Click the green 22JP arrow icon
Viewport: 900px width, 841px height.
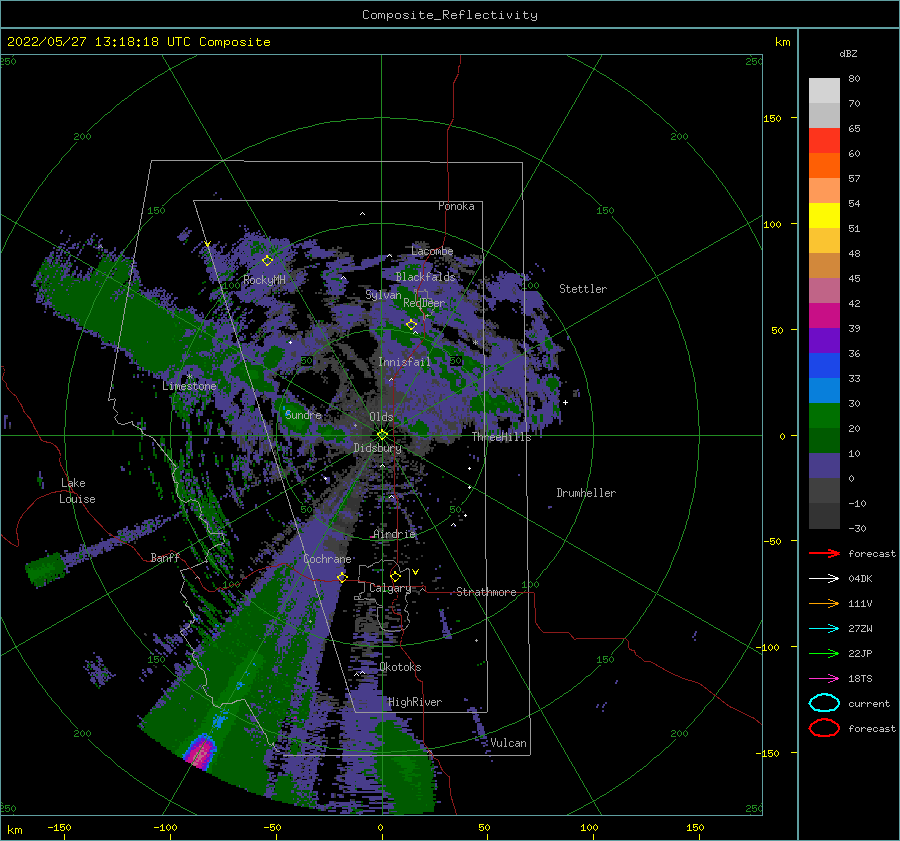pyautogui.click(x=824, y=653)
